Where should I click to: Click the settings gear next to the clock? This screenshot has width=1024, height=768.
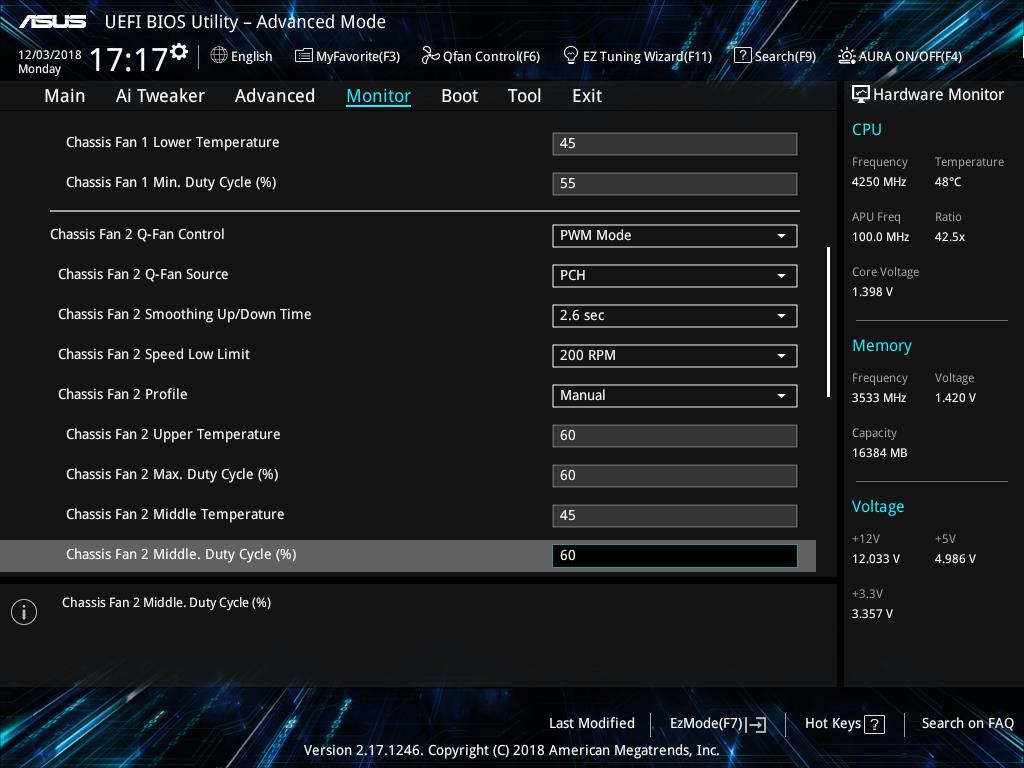click(179, 52)
